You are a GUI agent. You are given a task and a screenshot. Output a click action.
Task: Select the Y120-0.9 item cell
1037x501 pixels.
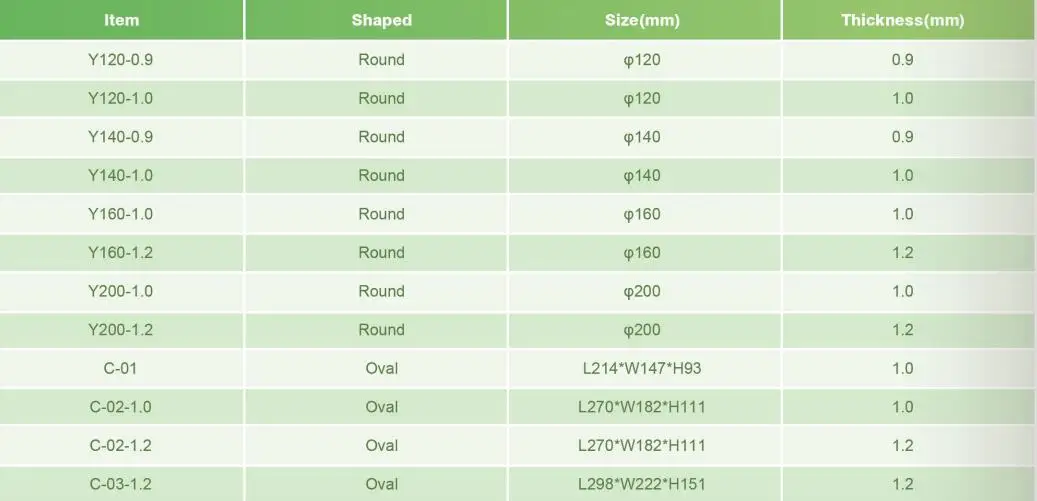[122, 60]
